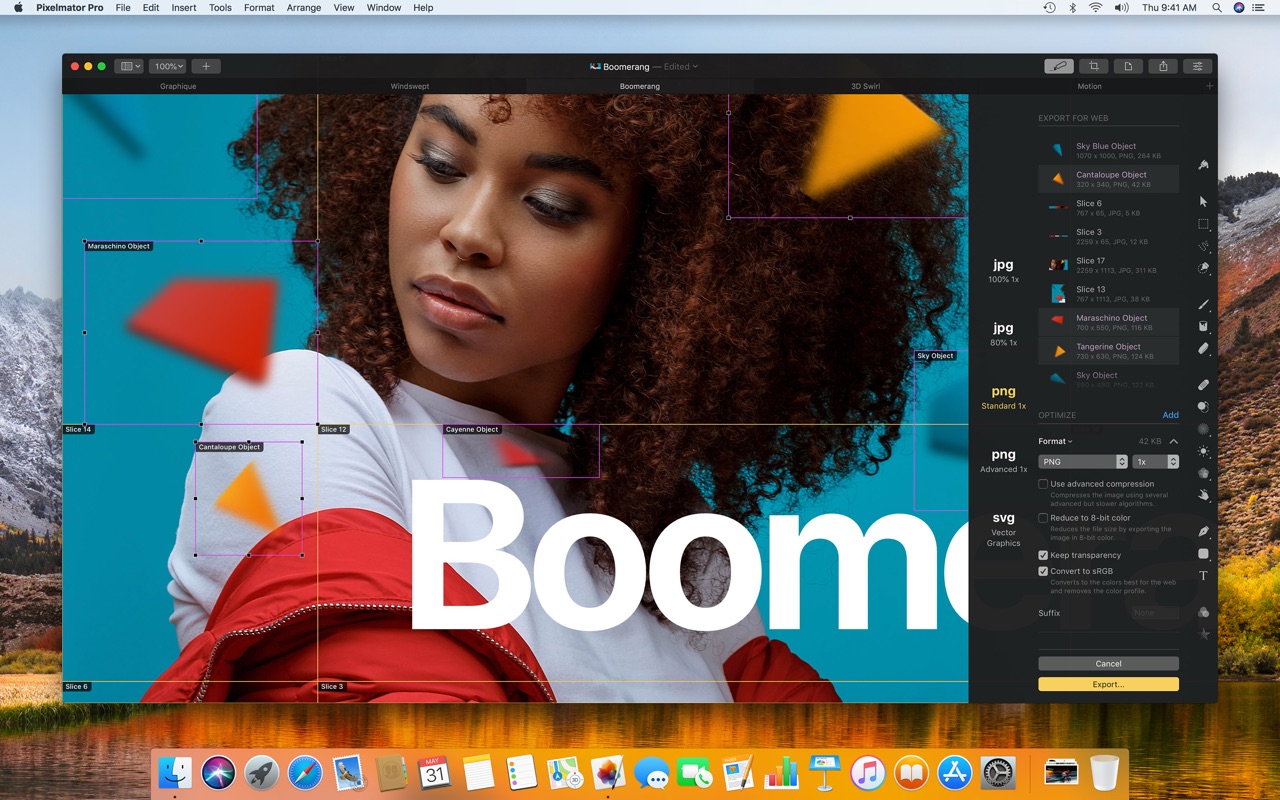The image size is (1280, 800).
Task: Switch to the 3D Swirl tab
Action: point(865,86)
